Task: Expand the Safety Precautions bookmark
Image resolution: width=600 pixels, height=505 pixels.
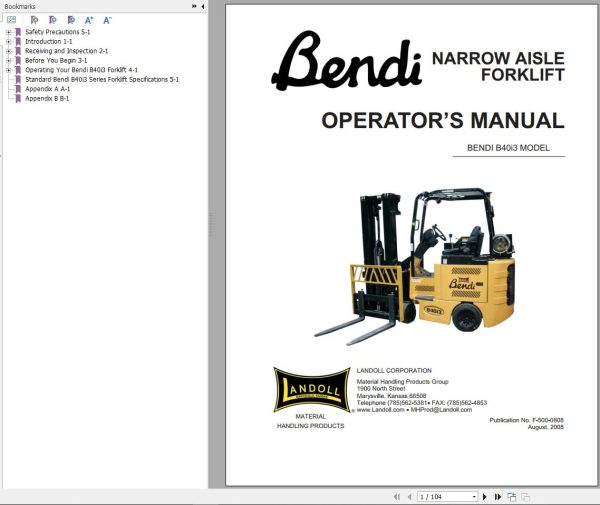Action: click(x=8, y=33)
